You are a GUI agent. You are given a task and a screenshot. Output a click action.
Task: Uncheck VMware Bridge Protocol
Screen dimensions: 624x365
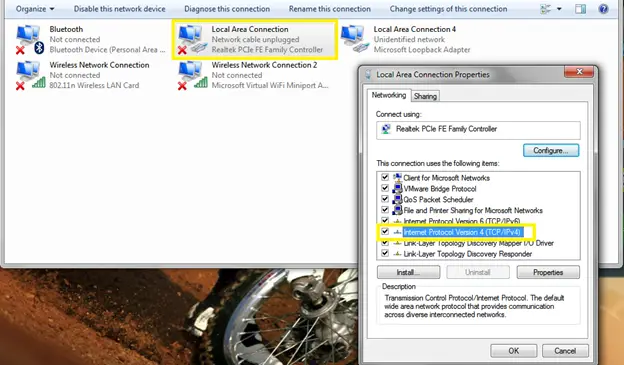click(385, 188)
